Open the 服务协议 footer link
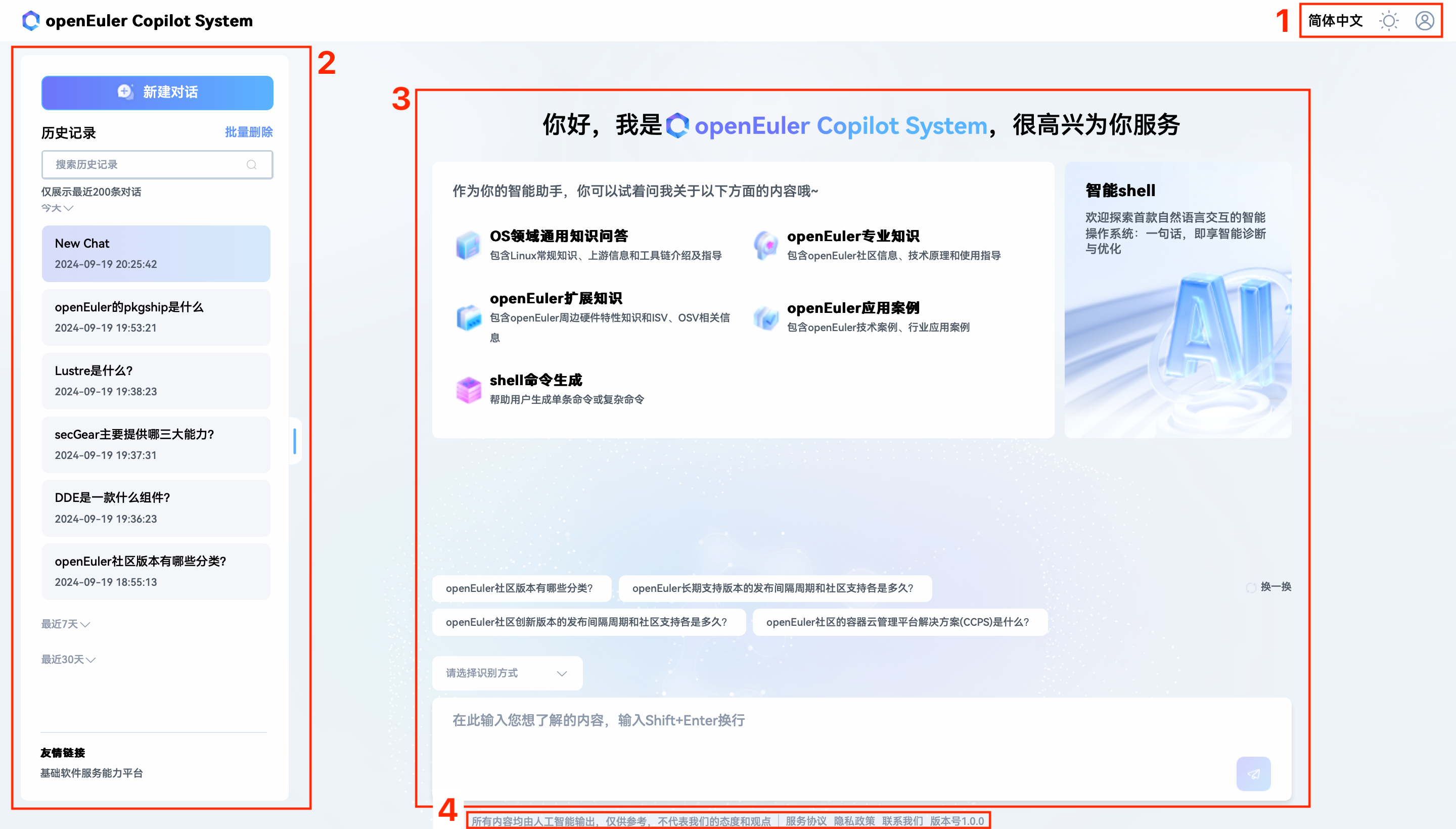This screenshot has height=829, width=1456. (x=806, y=820)
